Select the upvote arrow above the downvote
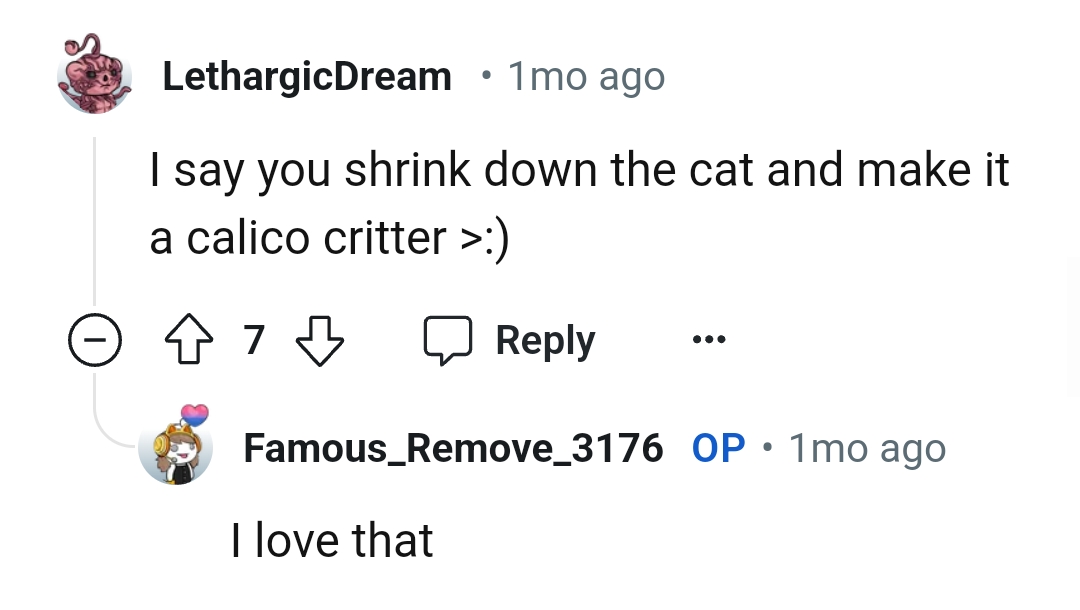 pyautogui.click(x=187, y=340)
